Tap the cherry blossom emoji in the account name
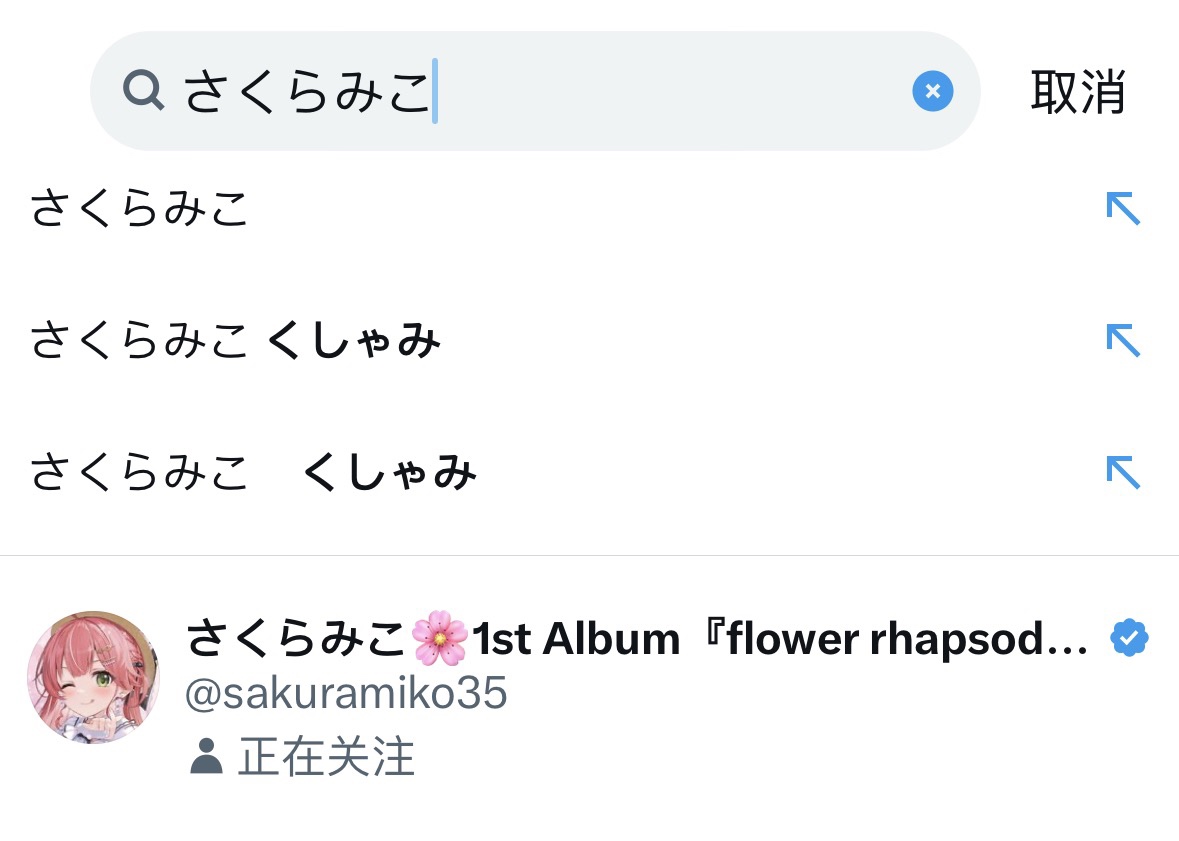Image resolution: width=1179 pixels, height=841 pixels. click(x=440, y=638)
